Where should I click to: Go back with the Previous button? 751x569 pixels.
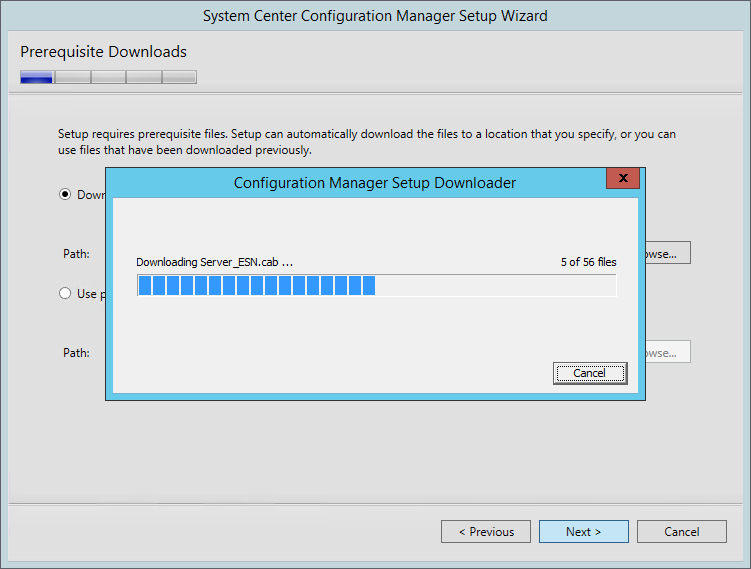click(x=486, y=532)
